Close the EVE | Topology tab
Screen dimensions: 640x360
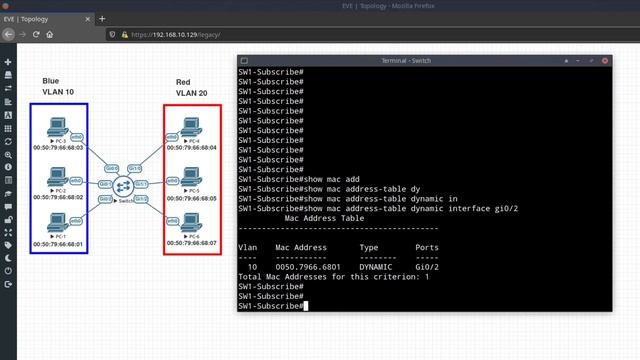point(87,19)
